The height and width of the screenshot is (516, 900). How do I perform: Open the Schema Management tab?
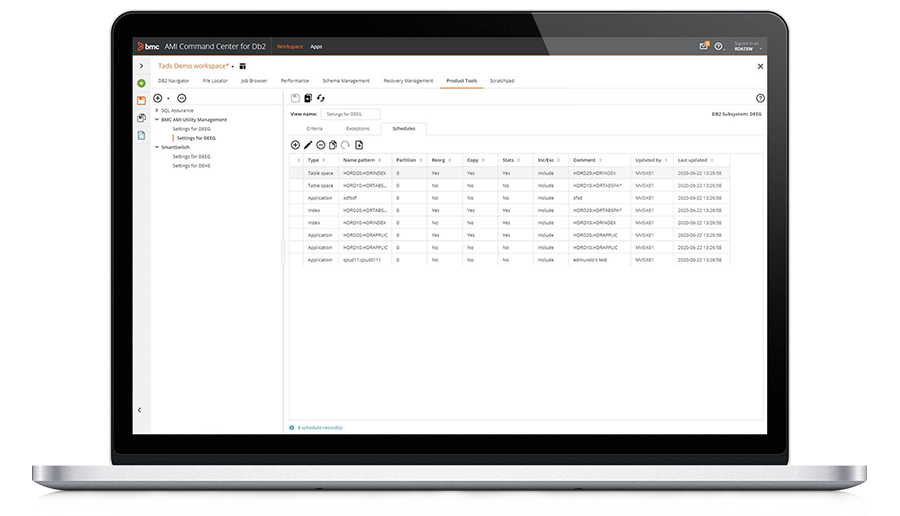pos(345,81)
